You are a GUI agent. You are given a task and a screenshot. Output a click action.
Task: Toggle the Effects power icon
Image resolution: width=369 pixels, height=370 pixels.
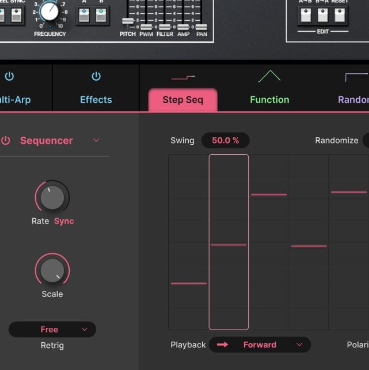96,76
